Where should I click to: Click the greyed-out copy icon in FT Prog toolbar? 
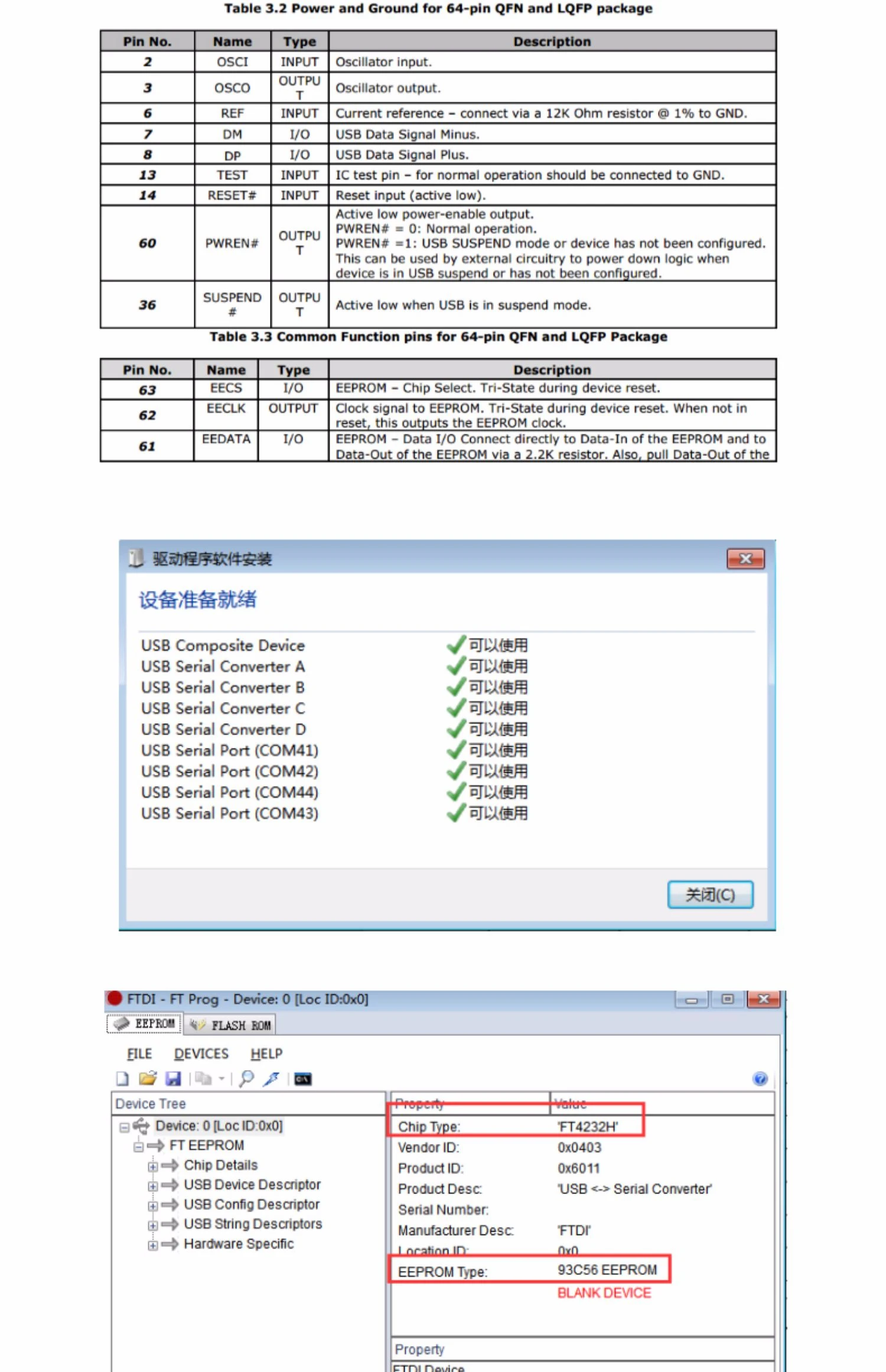[x=203, y=1079]
